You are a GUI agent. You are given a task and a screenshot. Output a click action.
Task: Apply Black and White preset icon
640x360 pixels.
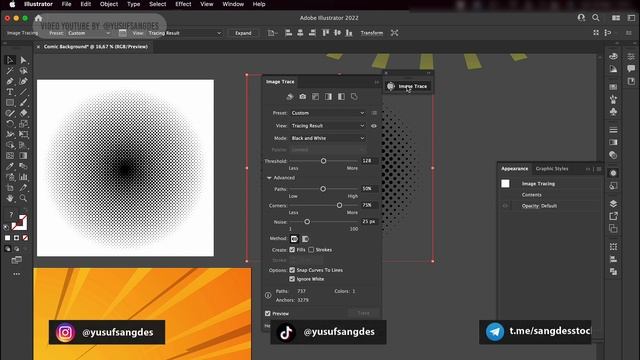(341, 97)
